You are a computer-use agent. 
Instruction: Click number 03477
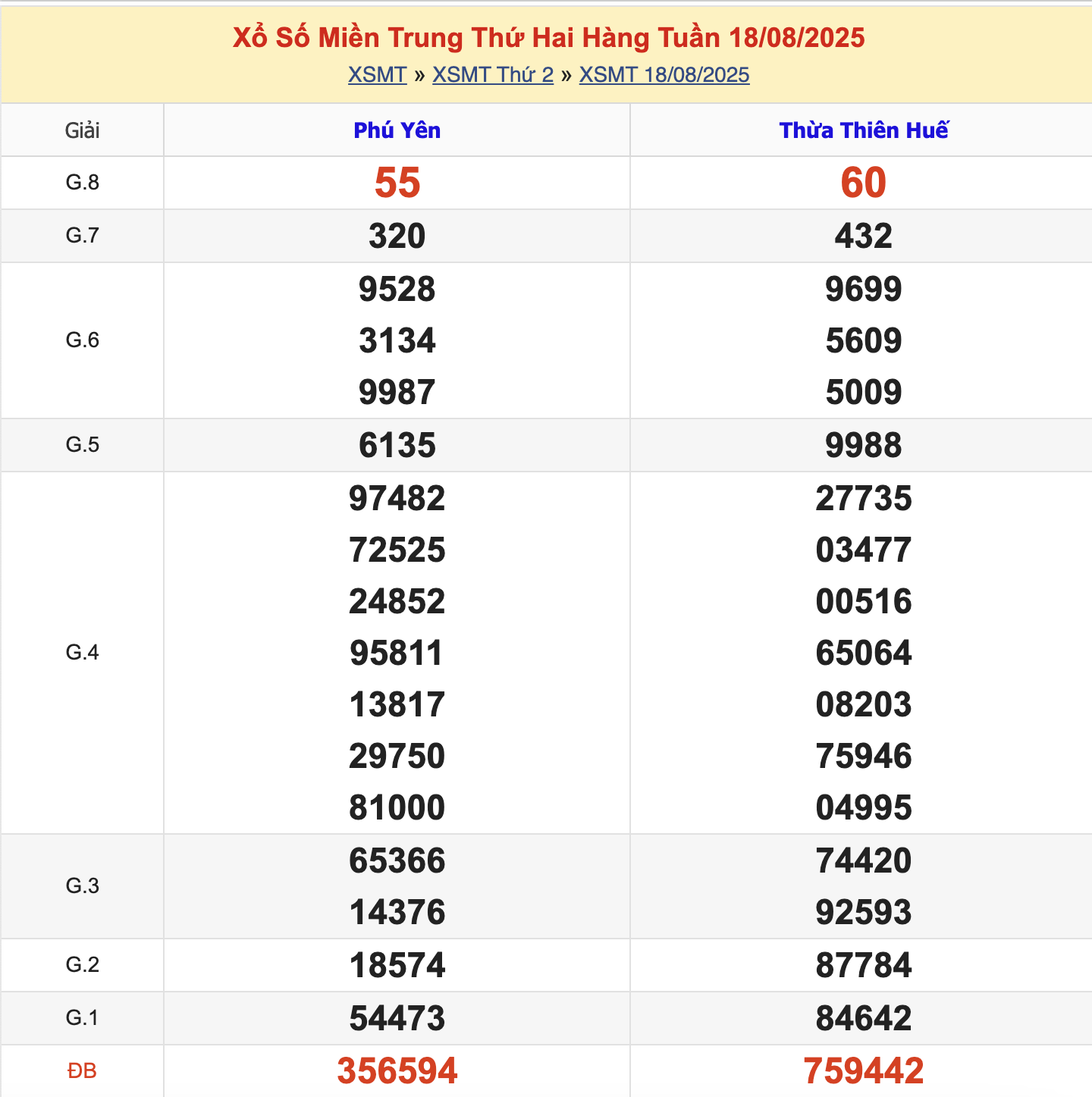coord(864,550)
